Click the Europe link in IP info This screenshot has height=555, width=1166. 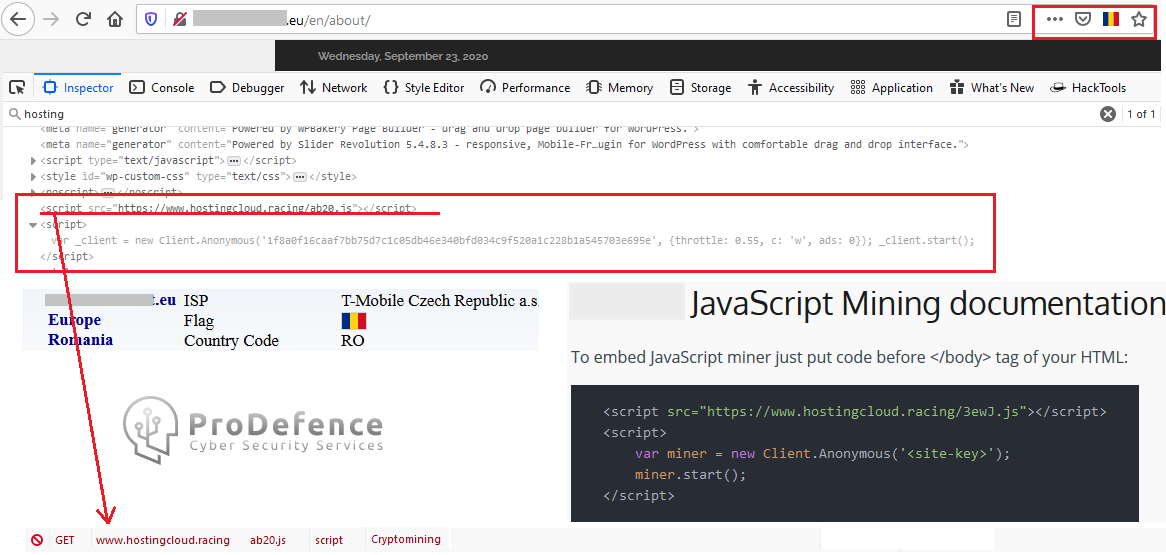74,320
